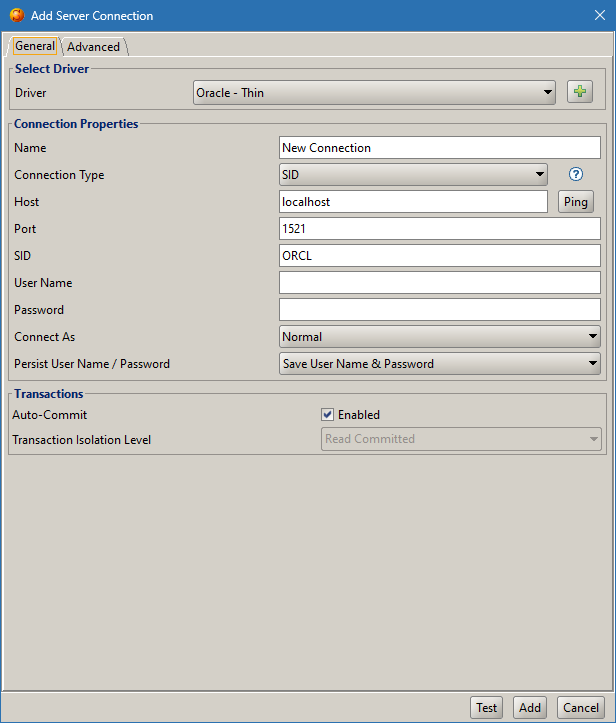Screen dimensions: 616x723
Task: Click the app icon in title bar
Action: click(x=17, y=16)
